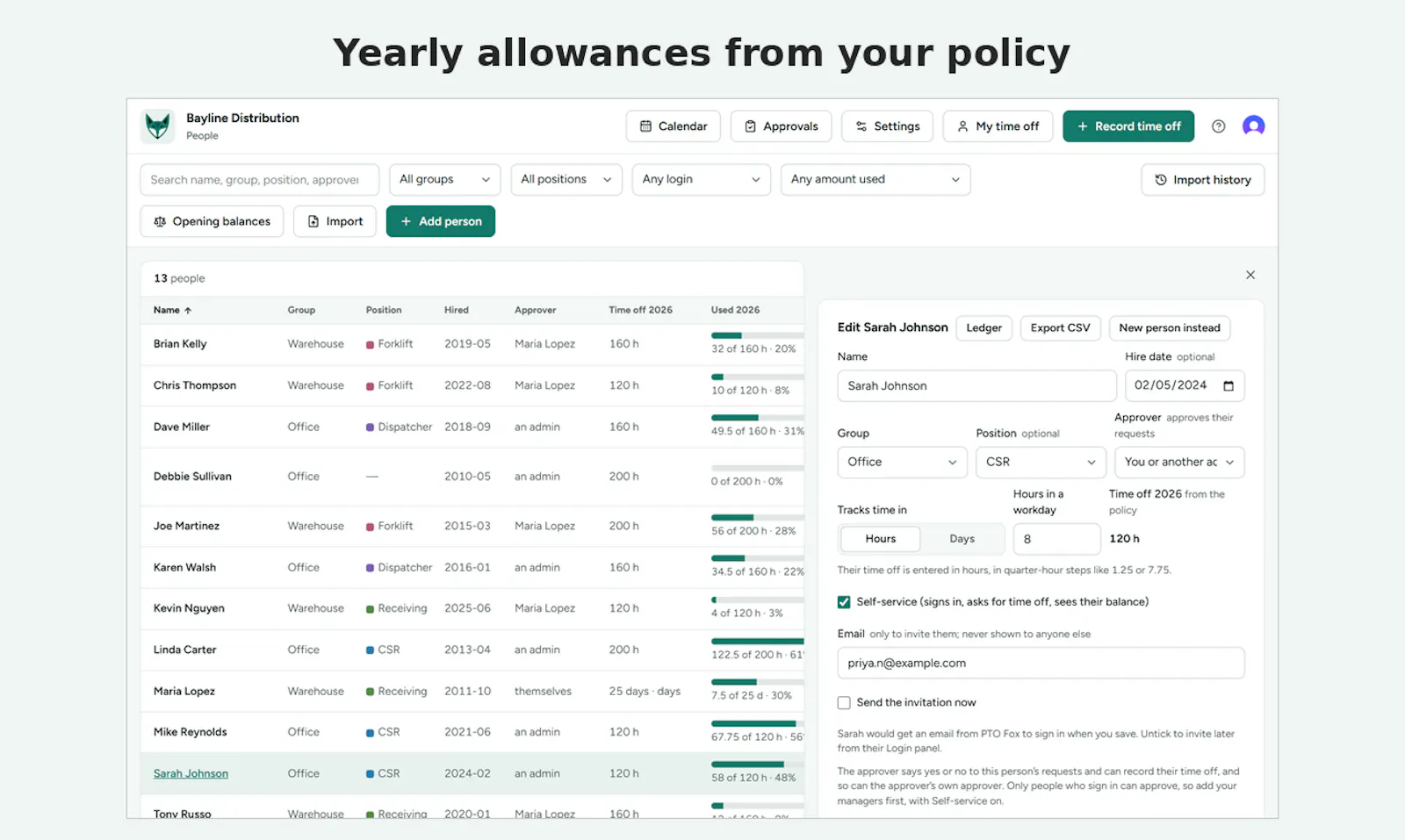Click New person instead

click(x=1170, y=328)
